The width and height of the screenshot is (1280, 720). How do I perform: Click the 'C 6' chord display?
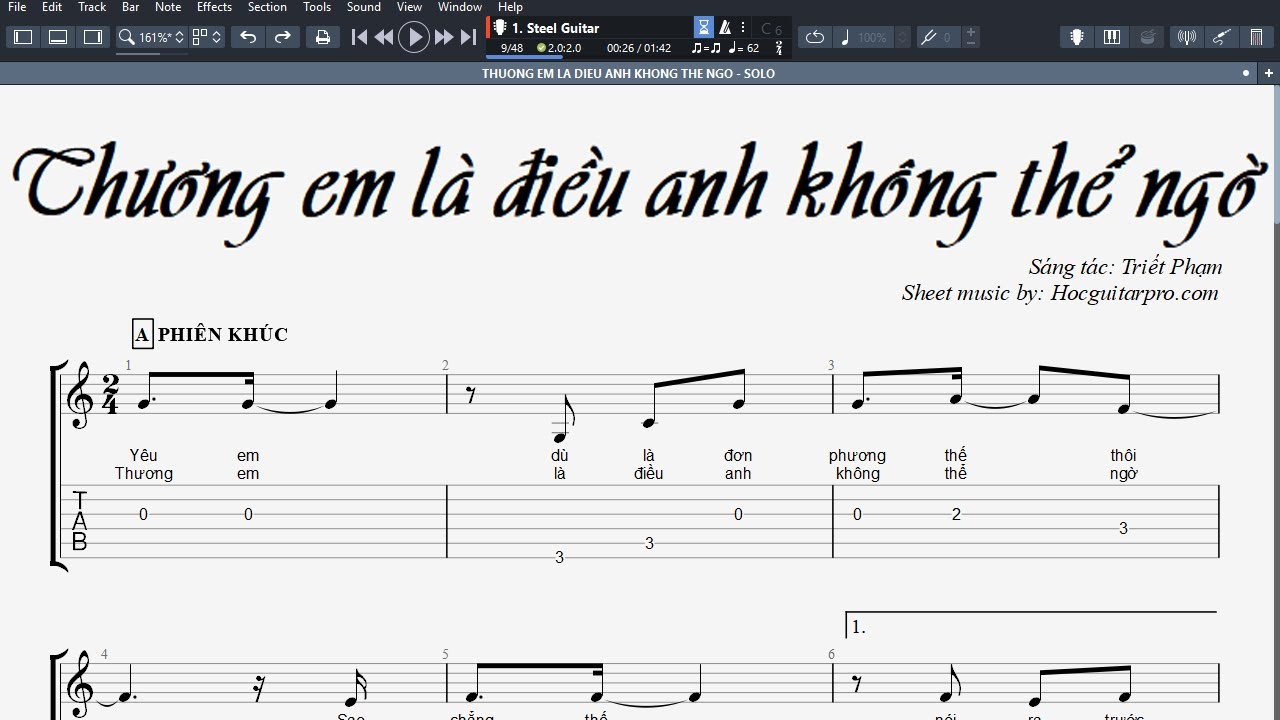771,29
